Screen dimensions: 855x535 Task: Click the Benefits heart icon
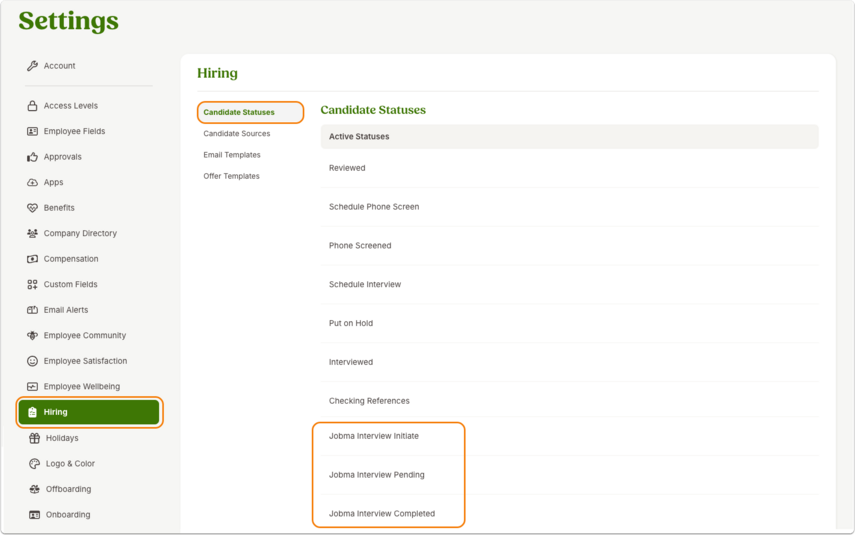pyautogui.click(x=32, y=208)
